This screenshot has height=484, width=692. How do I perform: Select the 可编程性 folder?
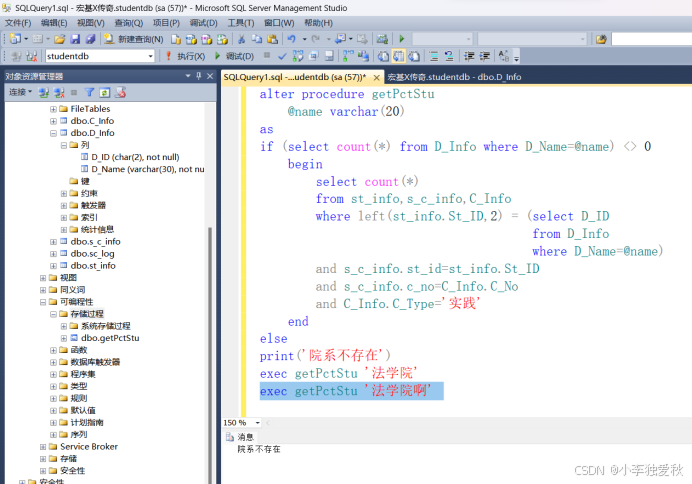pyautogui.click(x=76, y=302)
